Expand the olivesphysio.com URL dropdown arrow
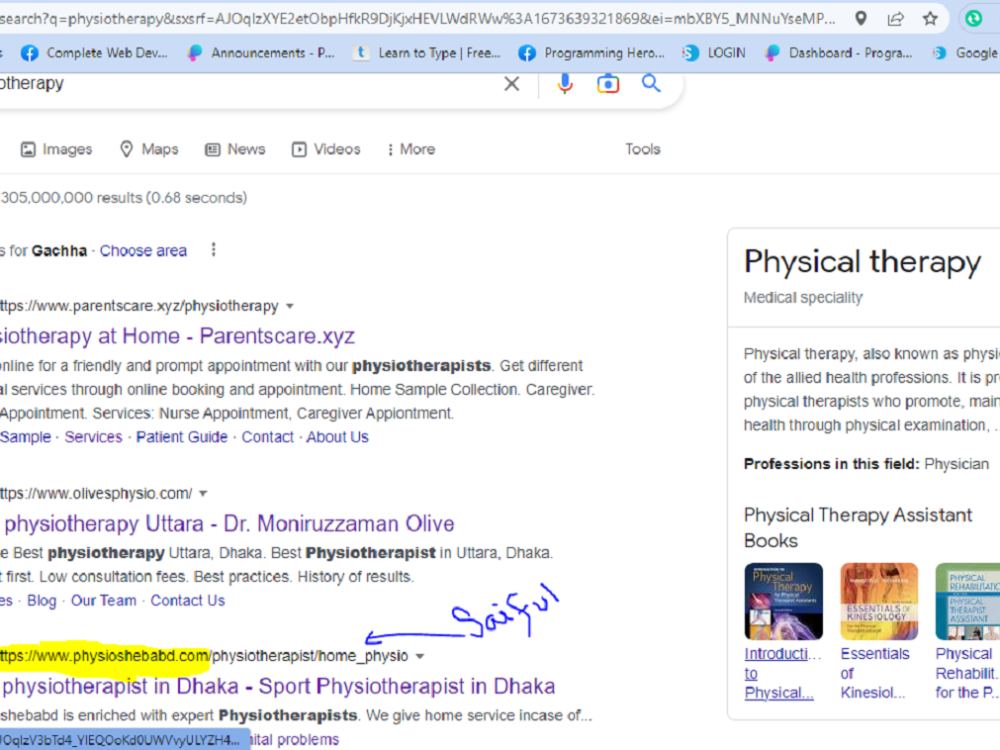This screenshot has width=1000, height=750. point(203,494)
